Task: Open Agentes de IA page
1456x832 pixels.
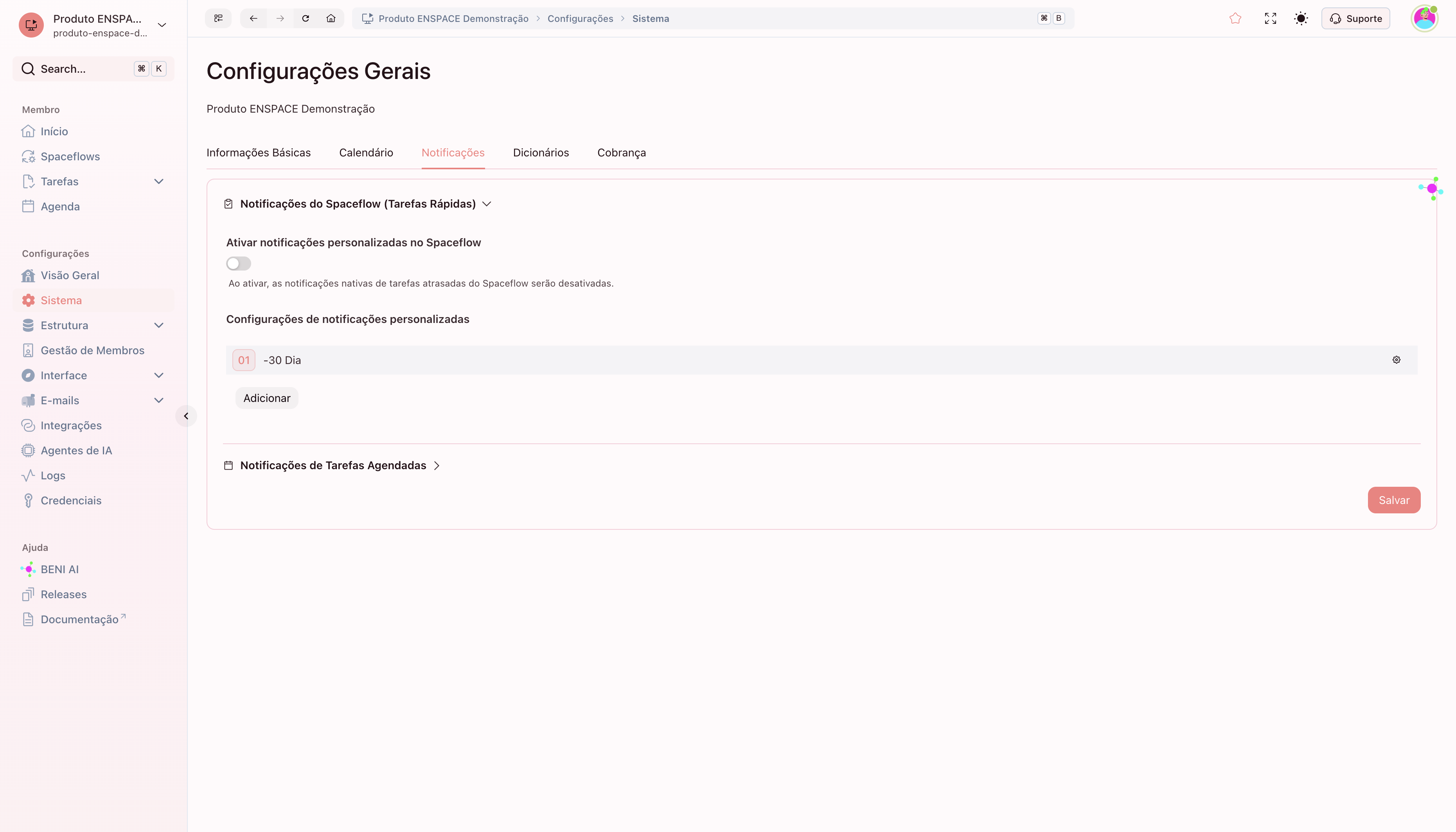Action: pyautogui.click(x=93, y=451)
